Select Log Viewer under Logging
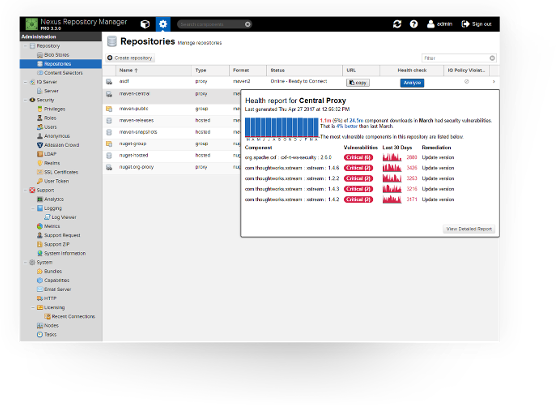Image resolution: width=556 pixels, height=405 pixels. [64, 217]
